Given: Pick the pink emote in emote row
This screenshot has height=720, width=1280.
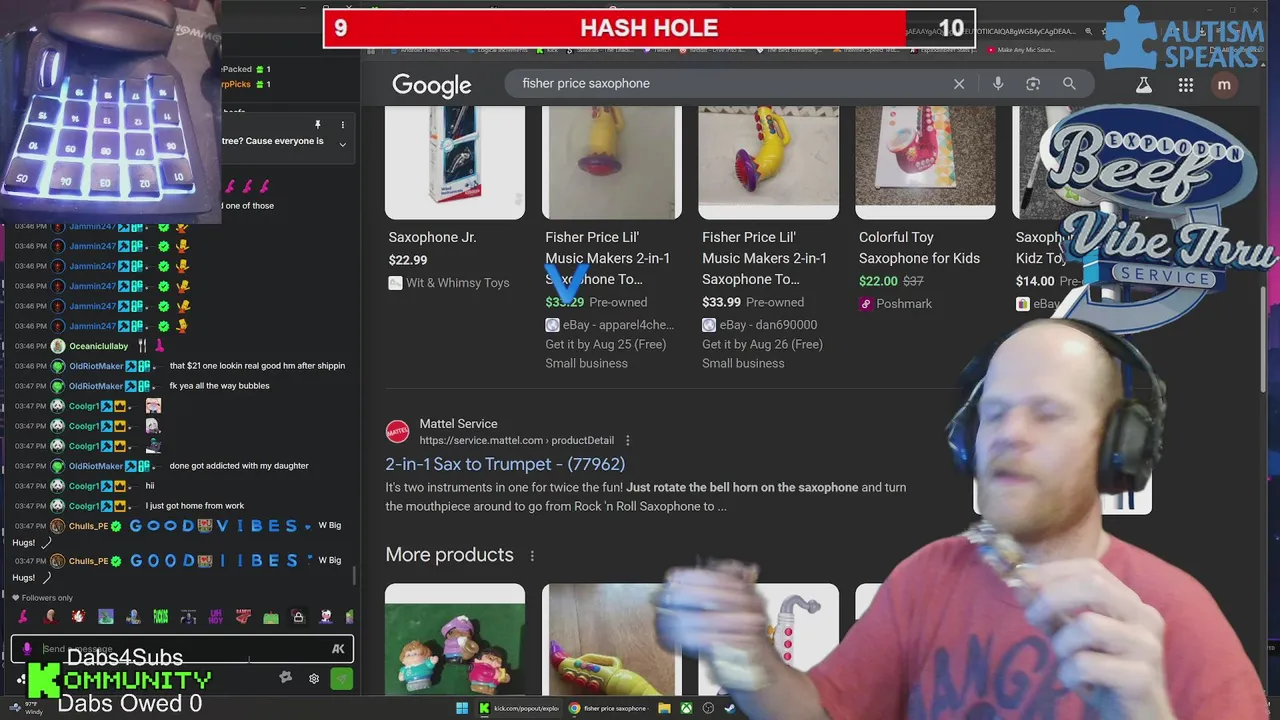Looking at the screenshot, I should coord(23,617).
